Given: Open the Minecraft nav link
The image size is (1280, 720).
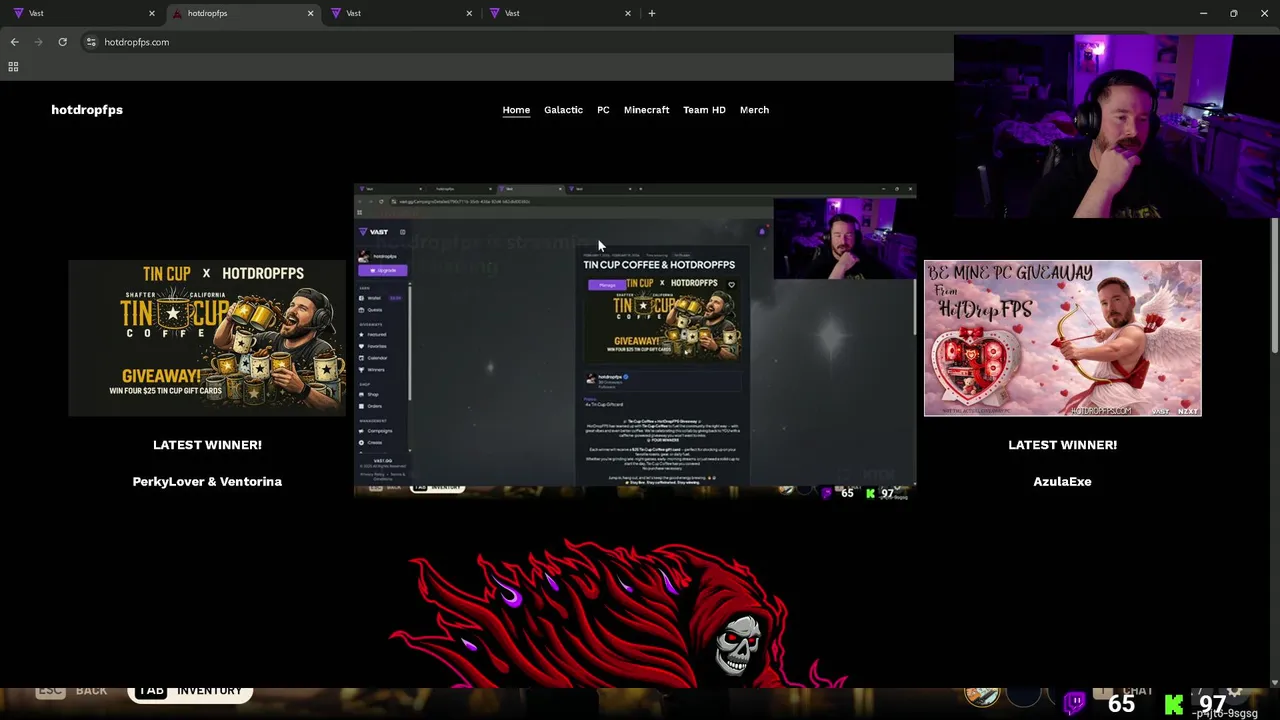Looking at the screenshot, I should click(x=646, y=110).
